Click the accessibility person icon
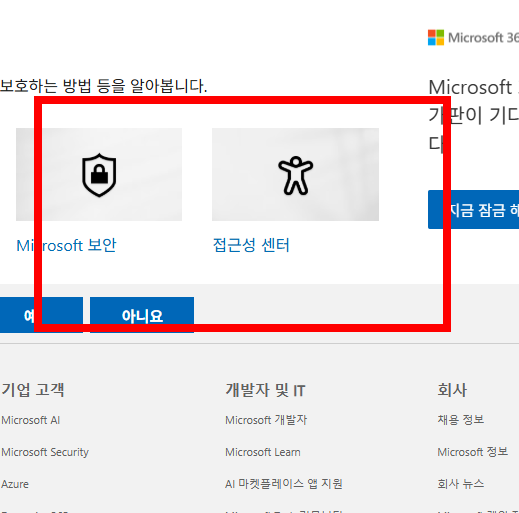Viewport: 519px width, 513px height. point(295,175)
